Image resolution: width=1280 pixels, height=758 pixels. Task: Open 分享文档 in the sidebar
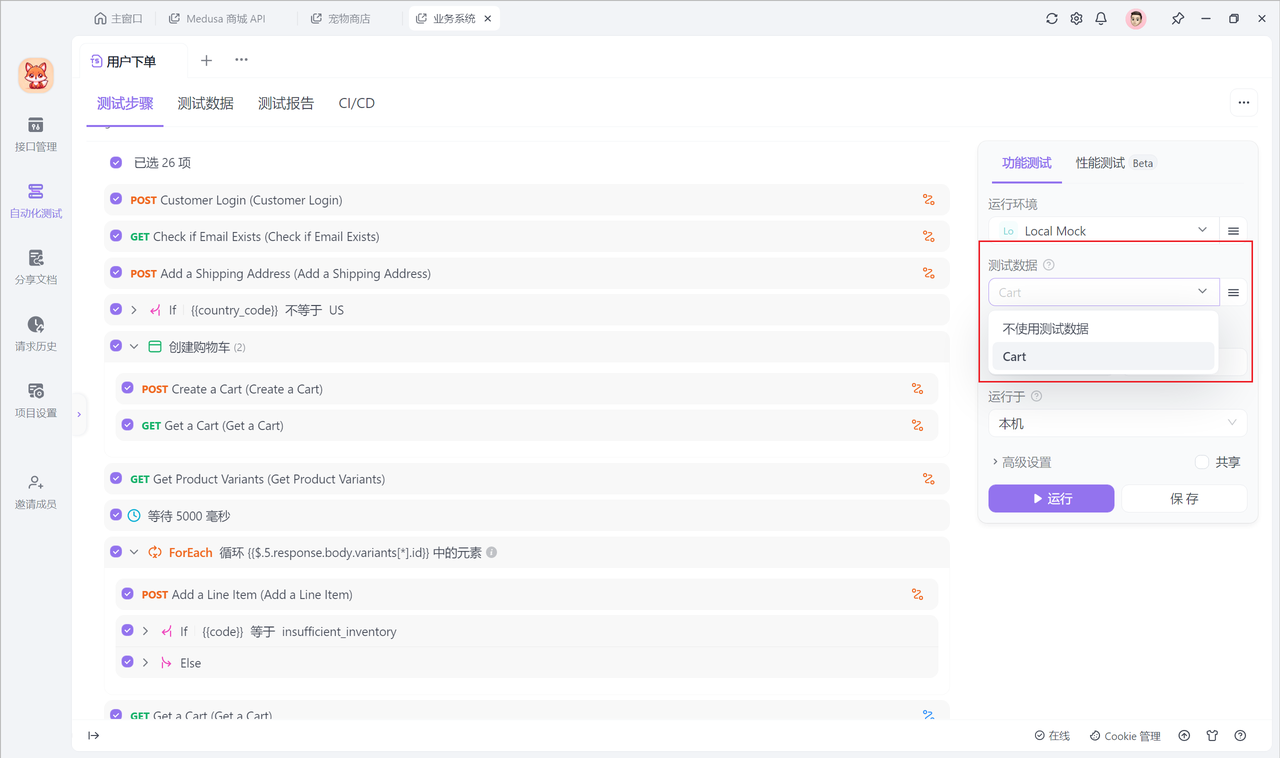(36, 267)
